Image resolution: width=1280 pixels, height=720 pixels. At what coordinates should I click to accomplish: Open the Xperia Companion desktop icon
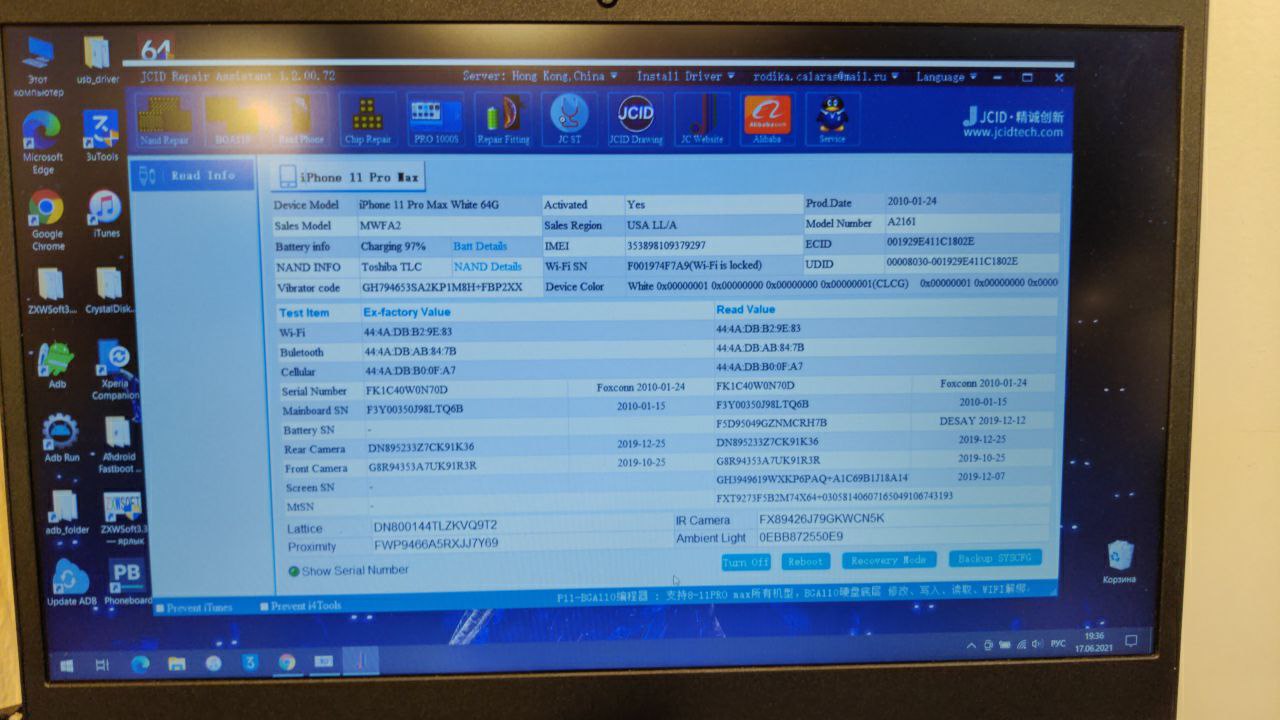[113, 371]
